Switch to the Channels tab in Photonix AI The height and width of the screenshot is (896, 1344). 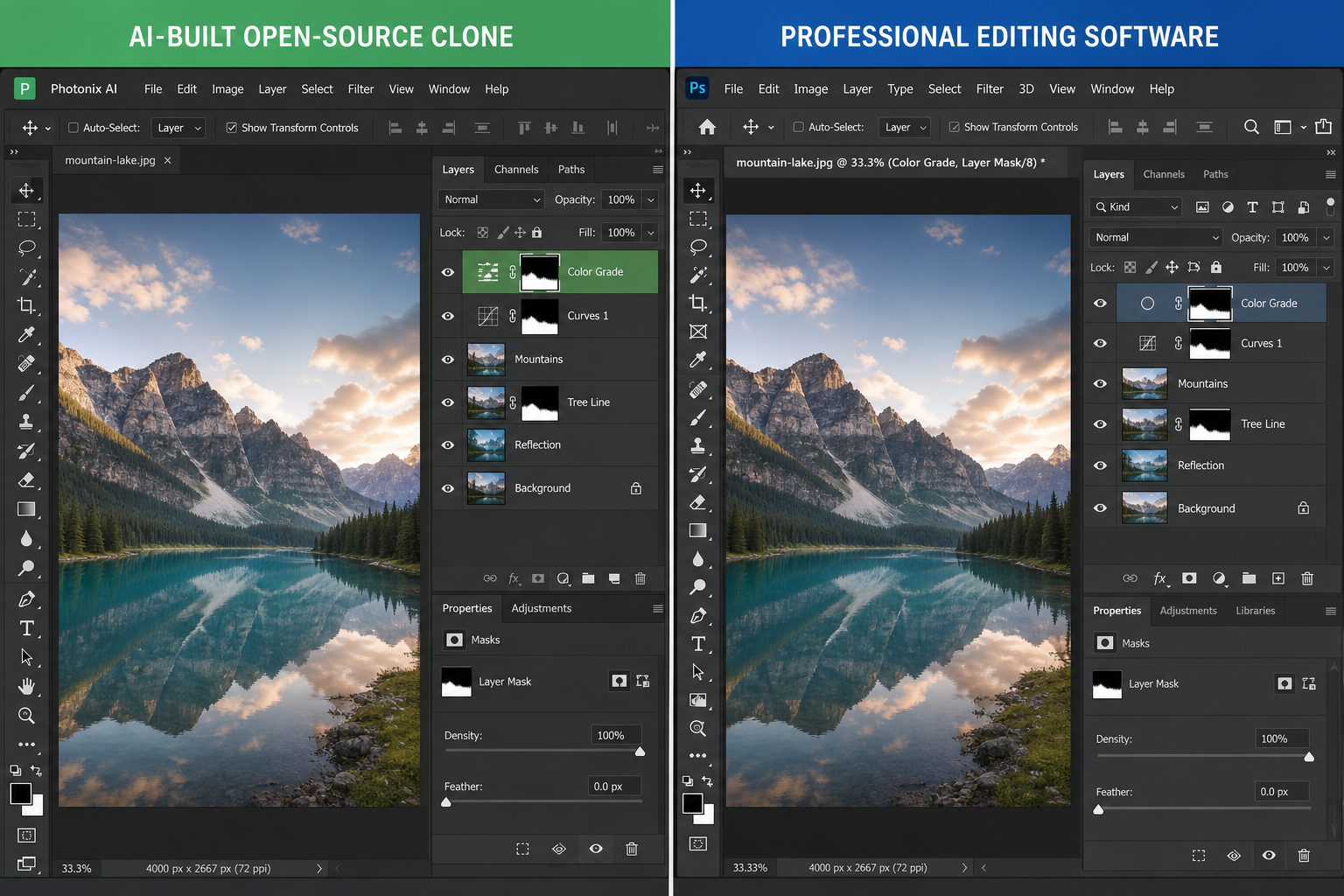(x=516, y=170)
